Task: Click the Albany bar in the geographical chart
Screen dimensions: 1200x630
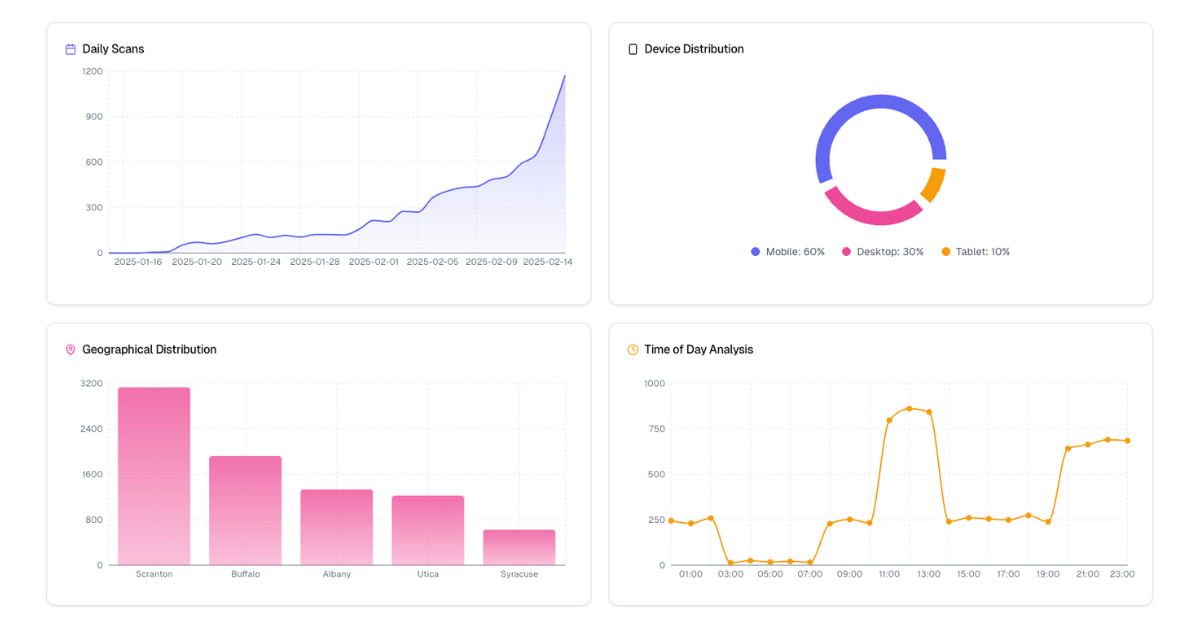Action: [x=336, y=527]
